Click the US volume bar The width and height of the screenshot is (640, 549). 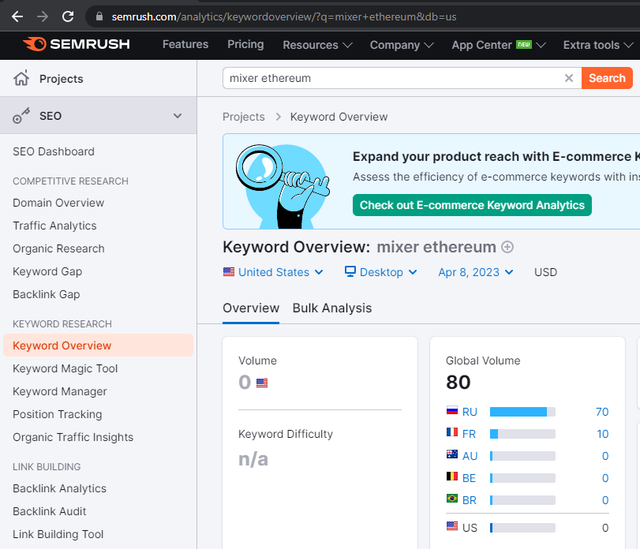(522, 528)
